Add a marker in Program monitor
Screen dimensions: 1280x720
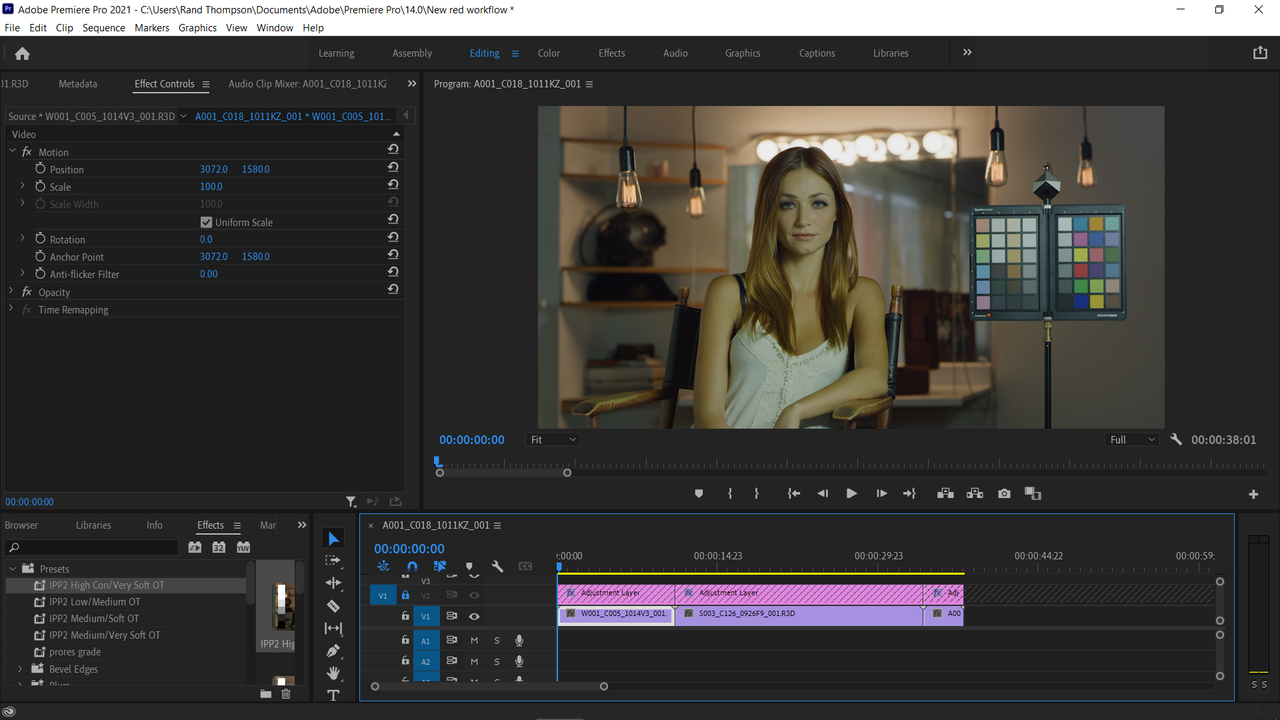click(699, 494)
